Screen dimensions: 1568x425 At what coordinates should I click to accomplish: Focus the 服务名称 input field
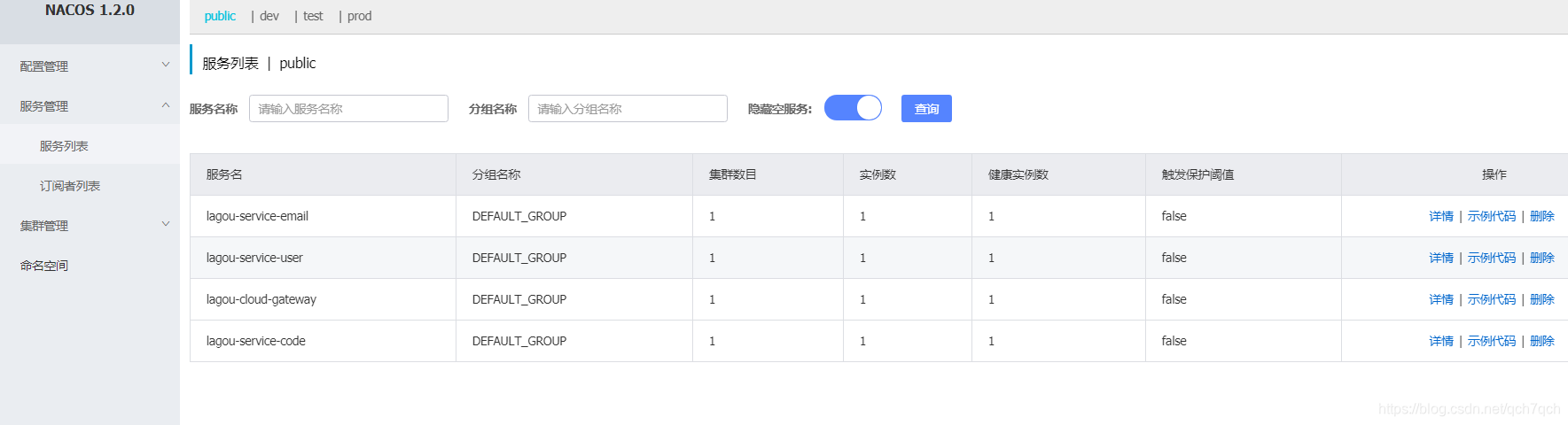click(x=348, y=108)
